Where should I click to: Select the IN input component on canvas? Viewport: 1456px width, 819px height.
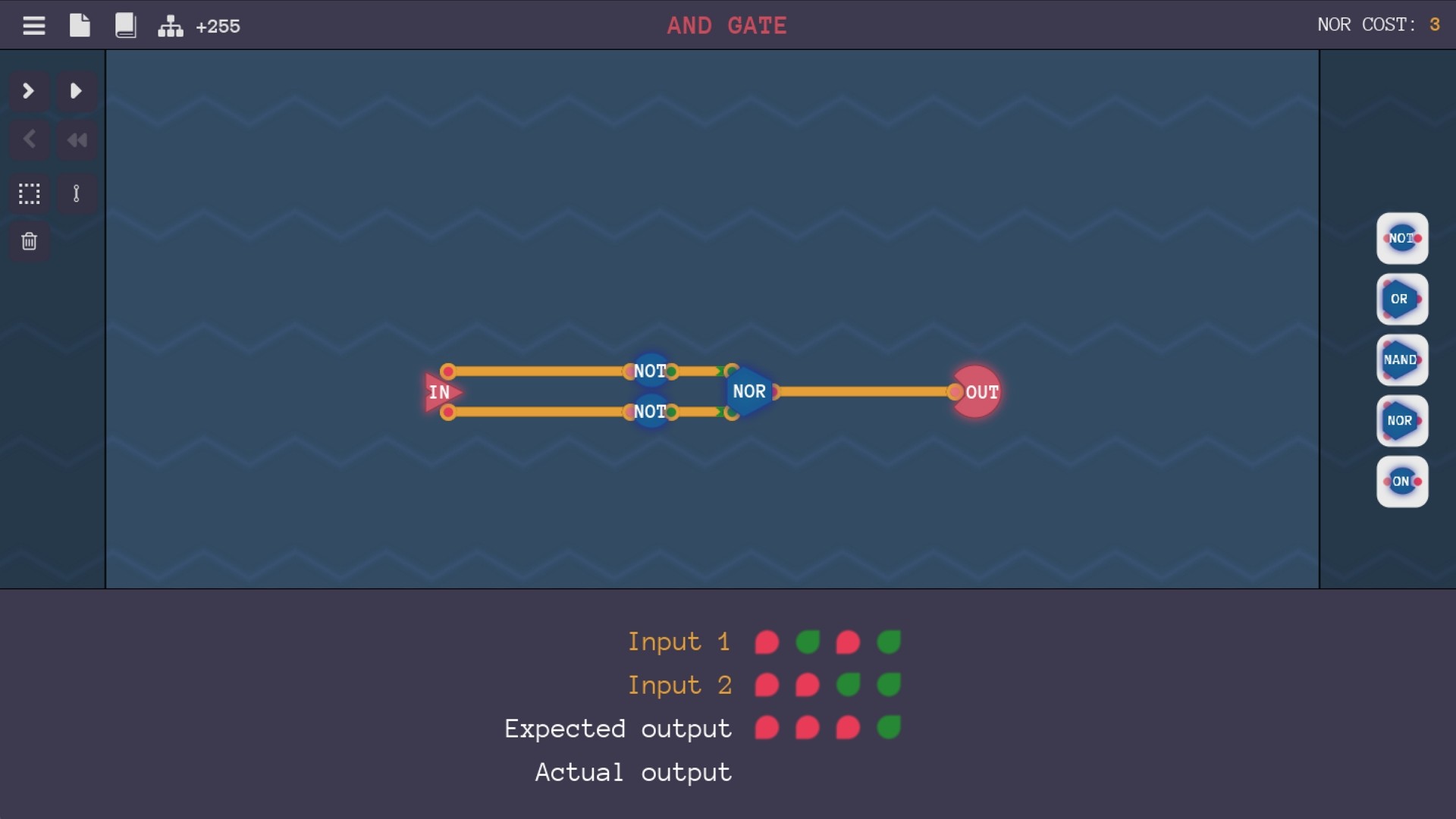[x=441, y=392]
